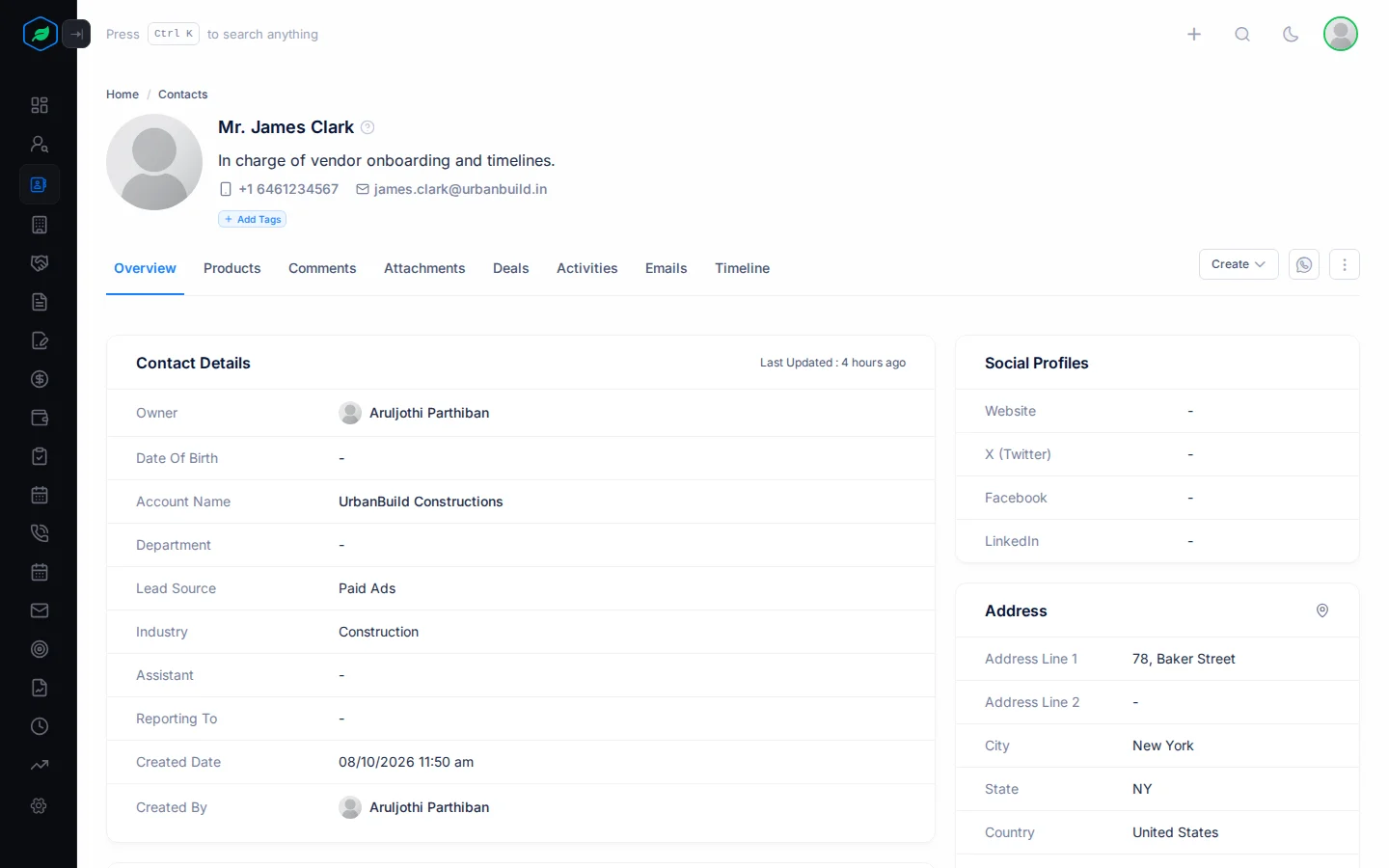Click the WhatsApp icon button
This screenshot has width=1389, height=868.
(1304, 264)
